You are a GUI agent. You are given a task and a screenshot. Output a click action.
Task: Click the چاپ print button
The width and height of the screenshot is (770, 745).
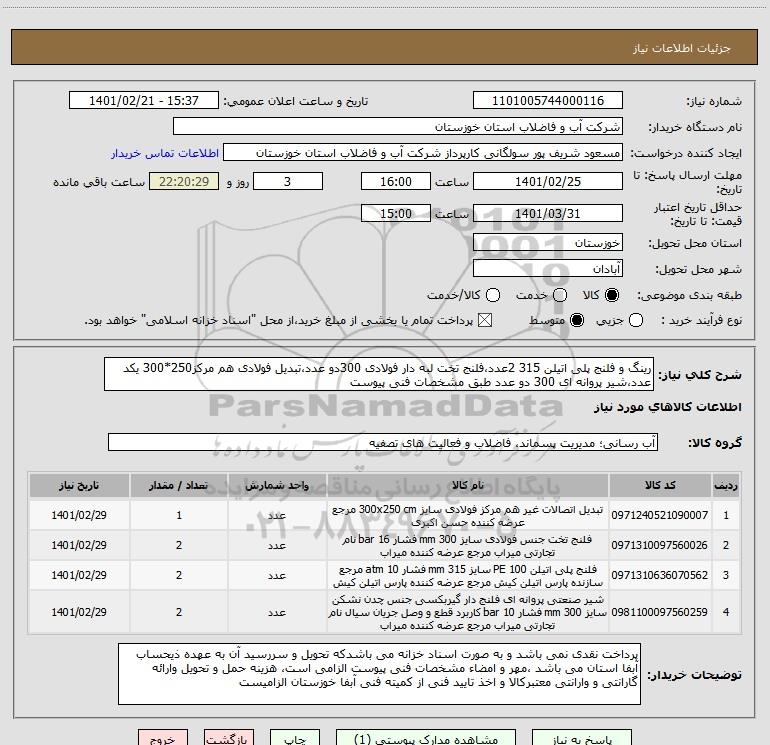tap(295, 738)
